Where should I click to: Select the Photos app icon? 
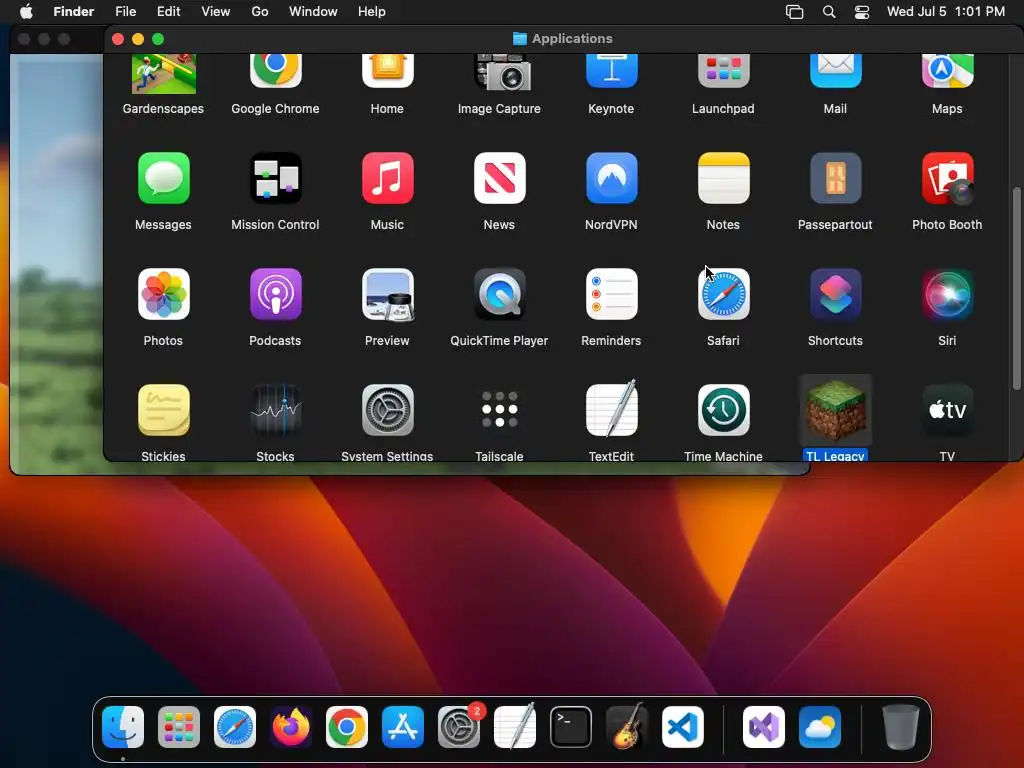163,294
